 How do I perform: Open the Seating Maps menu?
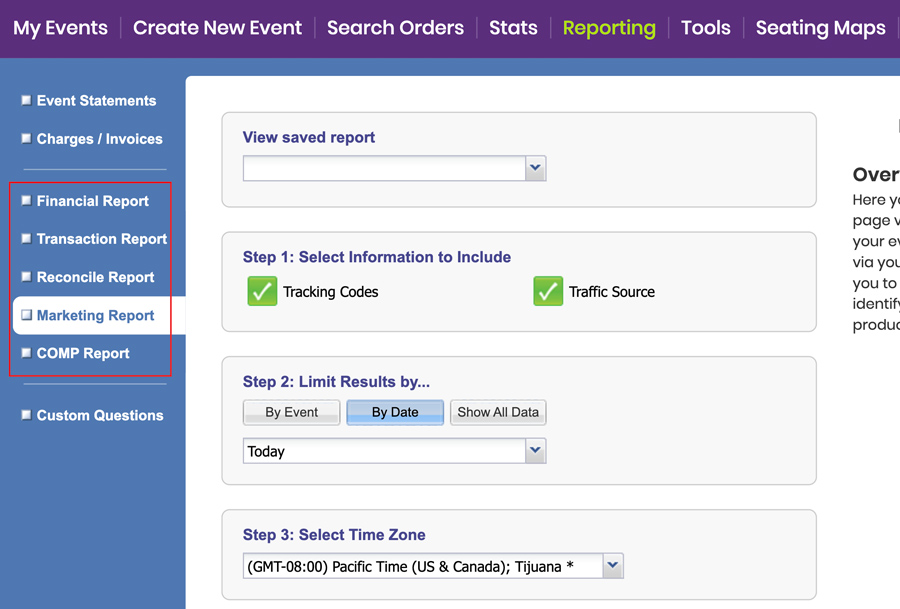click(x=820, y=28)
